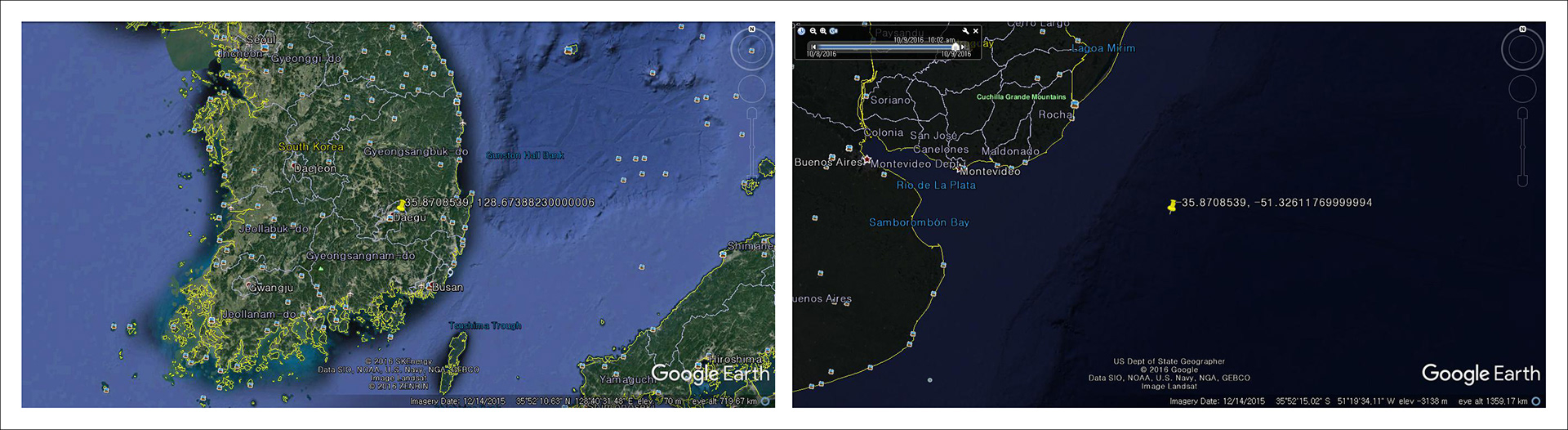Click the eye alt 1359.17 km readout
This screenshot has width=1568, height=430.
pos(1494,401)
